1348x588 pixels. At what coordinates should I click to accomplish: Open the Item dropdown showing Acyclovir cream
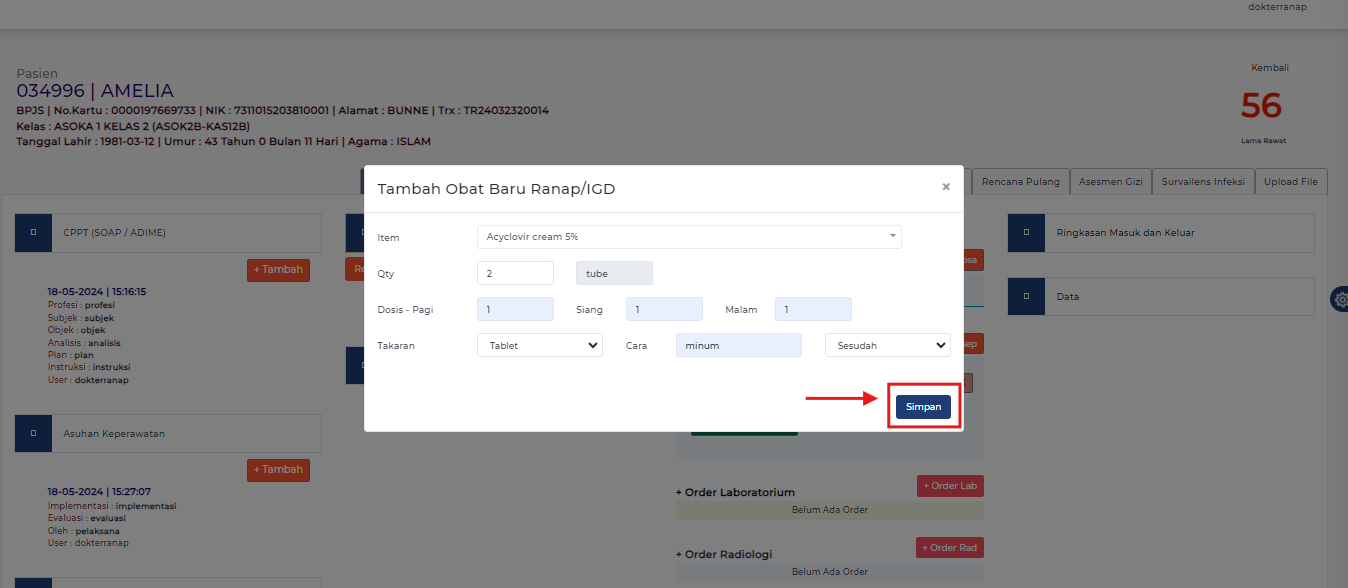(689, 237)
